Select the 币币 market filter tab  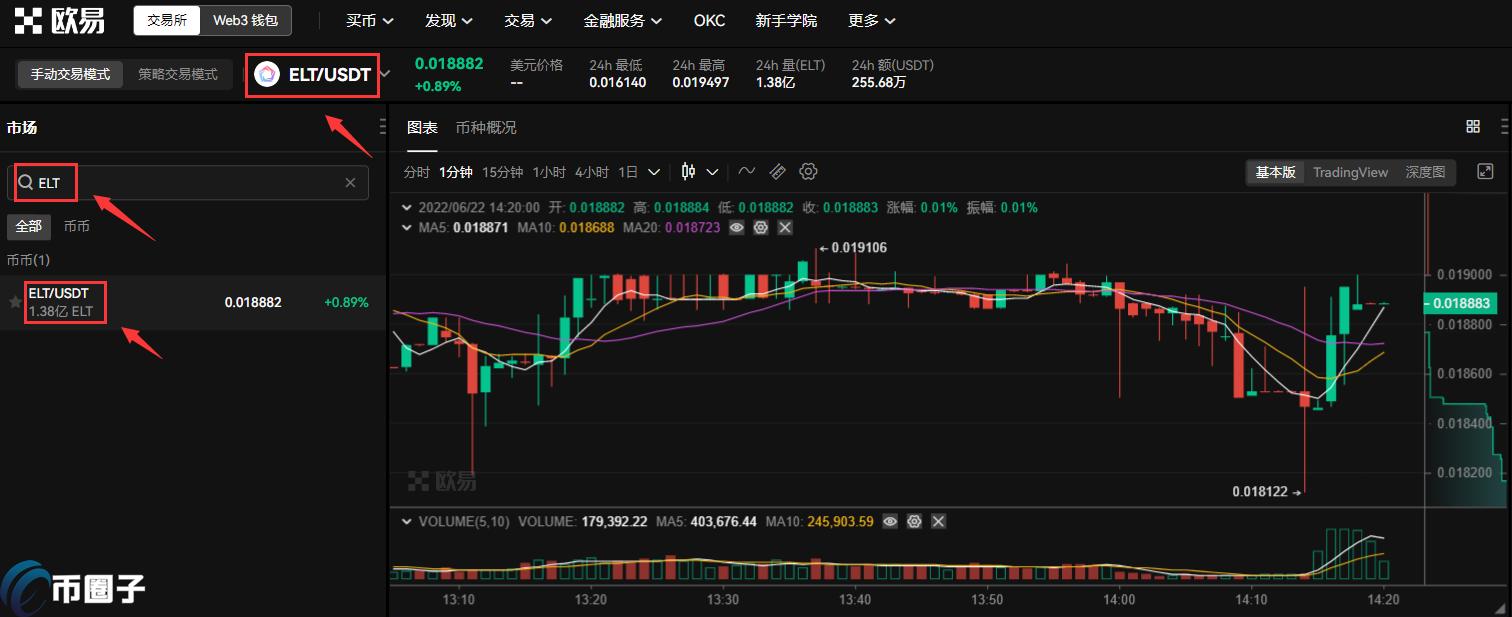coord(76,226)
